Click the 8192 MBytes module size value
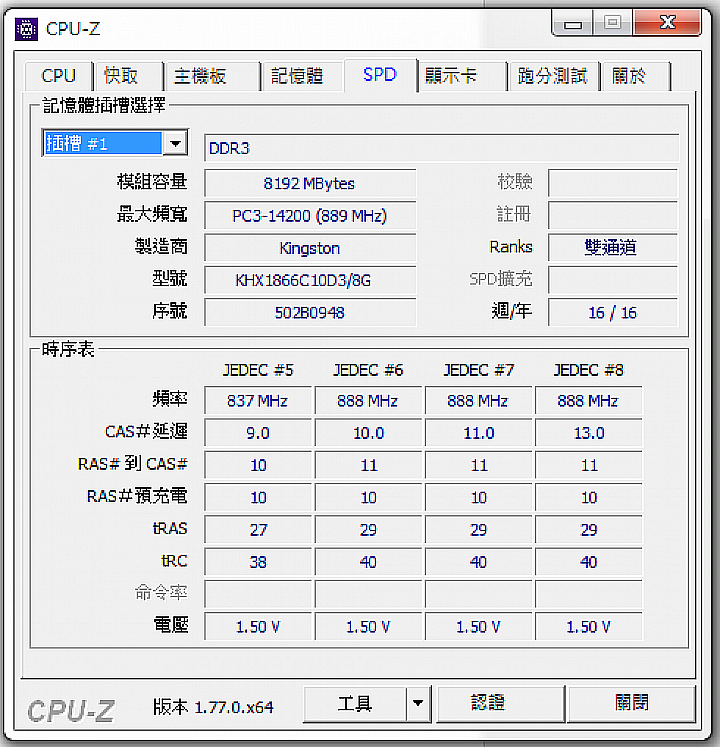The image size is (720, 747). click(310, 183)
